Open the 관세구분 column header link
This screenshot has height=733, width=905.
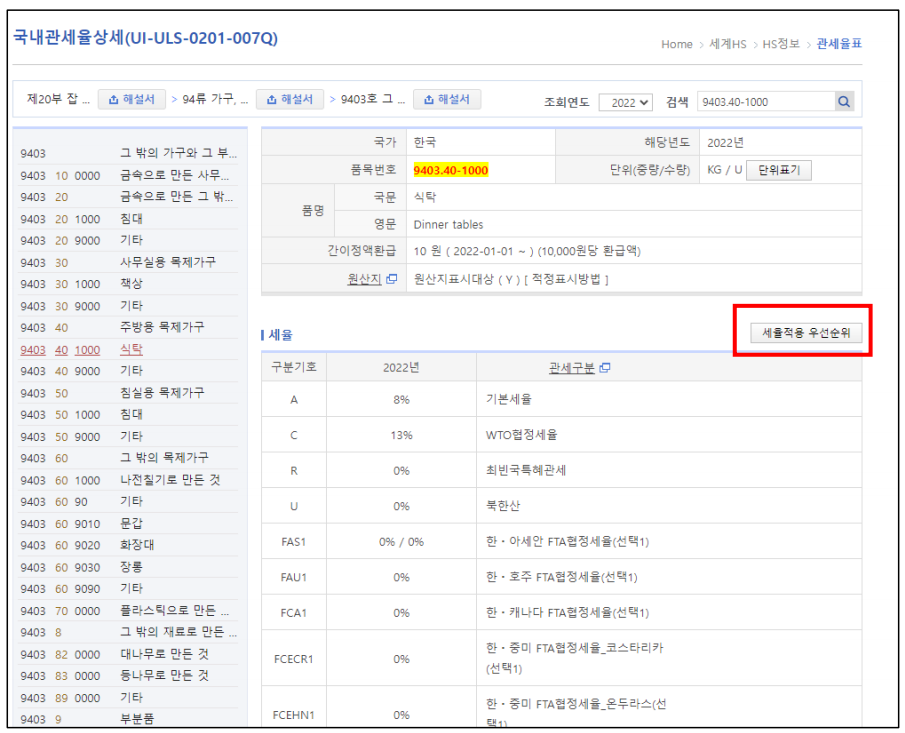tap(571, 368)
